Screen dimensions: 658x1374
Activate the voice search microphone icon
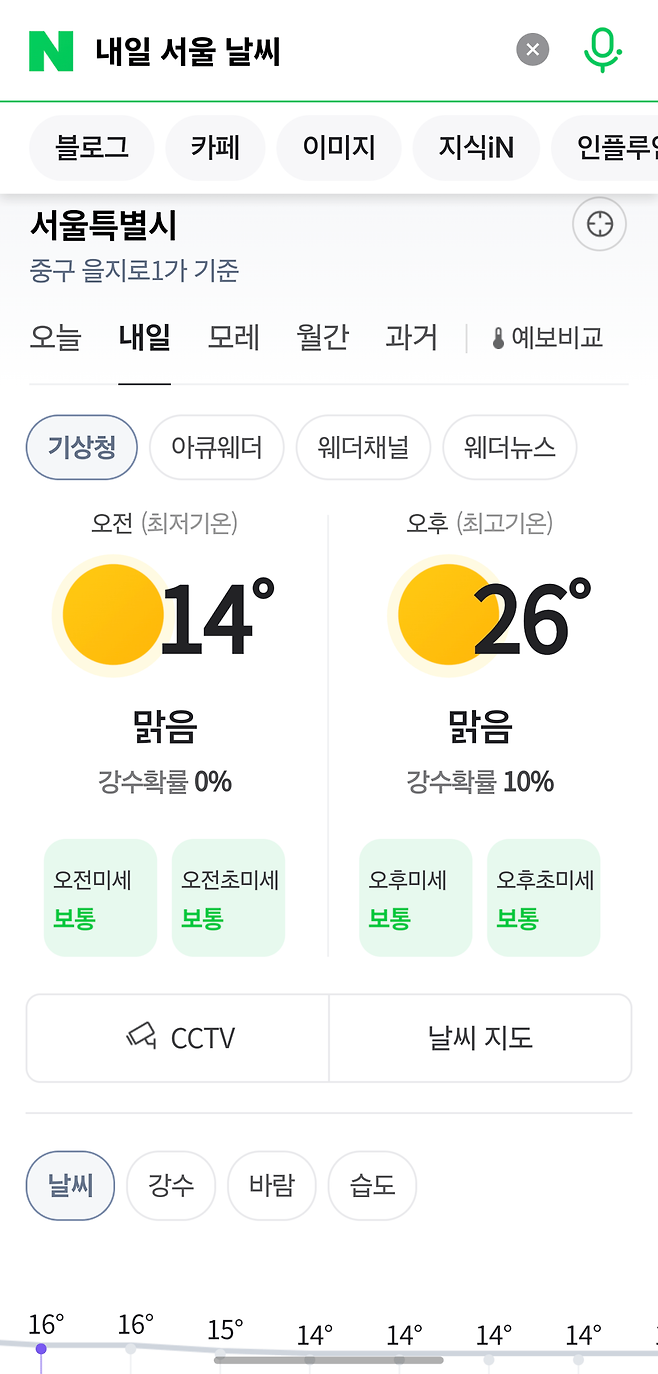(x=602, y=50)
